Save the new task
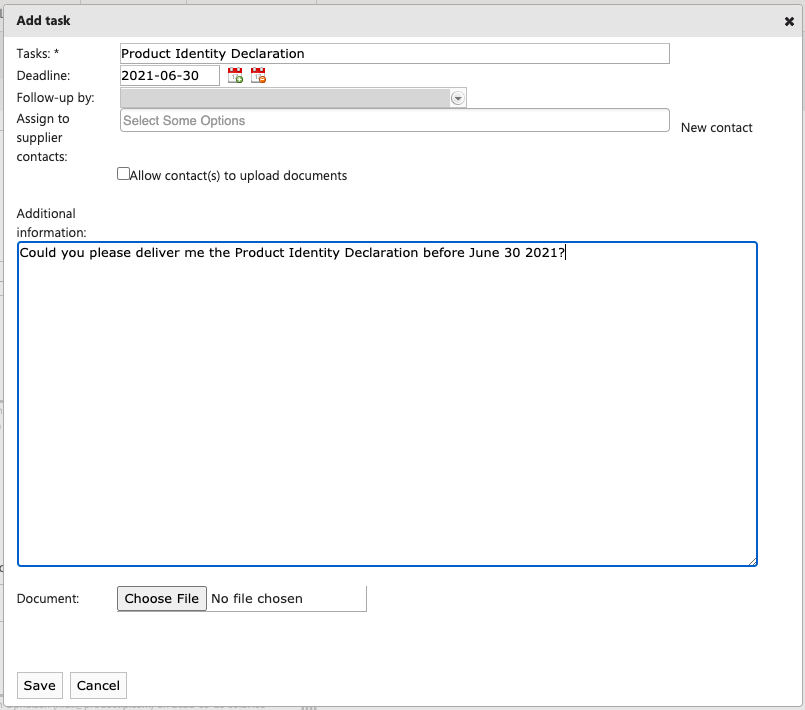The height and width of the screenshot is (710, 805). point(40,685)
